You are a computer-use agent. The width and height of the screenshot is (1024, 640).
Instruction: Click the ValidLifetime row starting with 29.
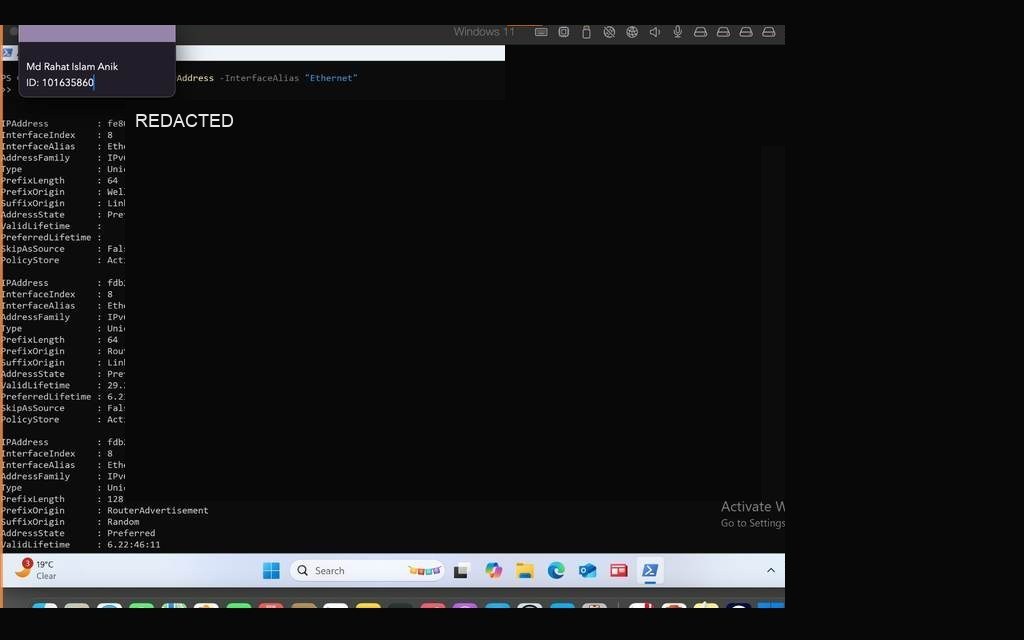(x=63, y=385)
